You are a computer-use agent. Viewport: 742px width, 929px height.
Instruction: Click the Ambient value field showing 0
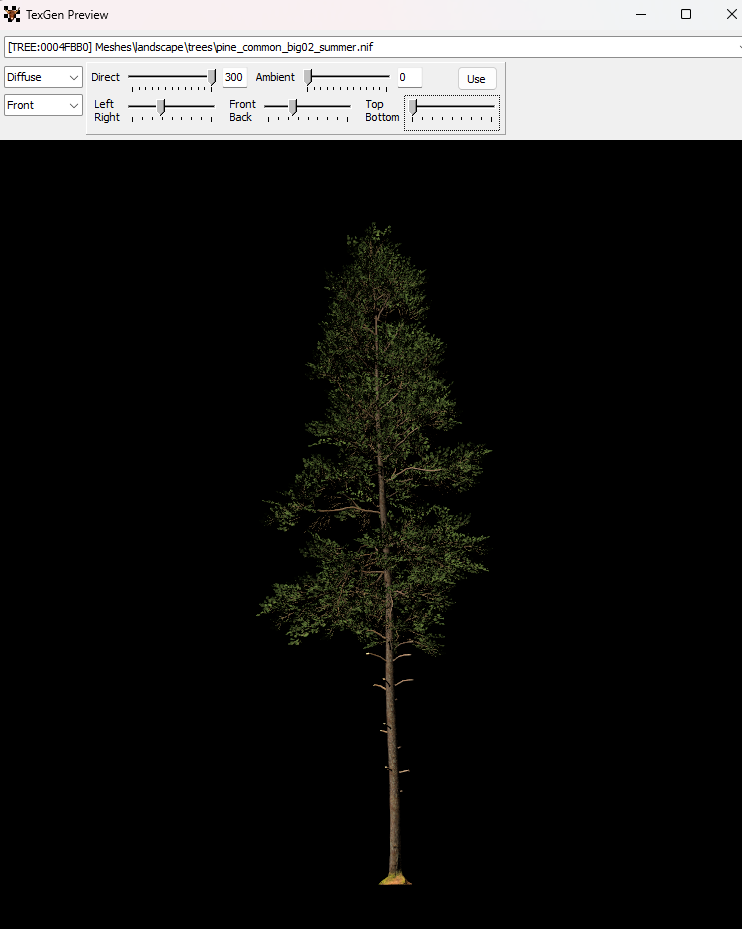tap(409, 78)
